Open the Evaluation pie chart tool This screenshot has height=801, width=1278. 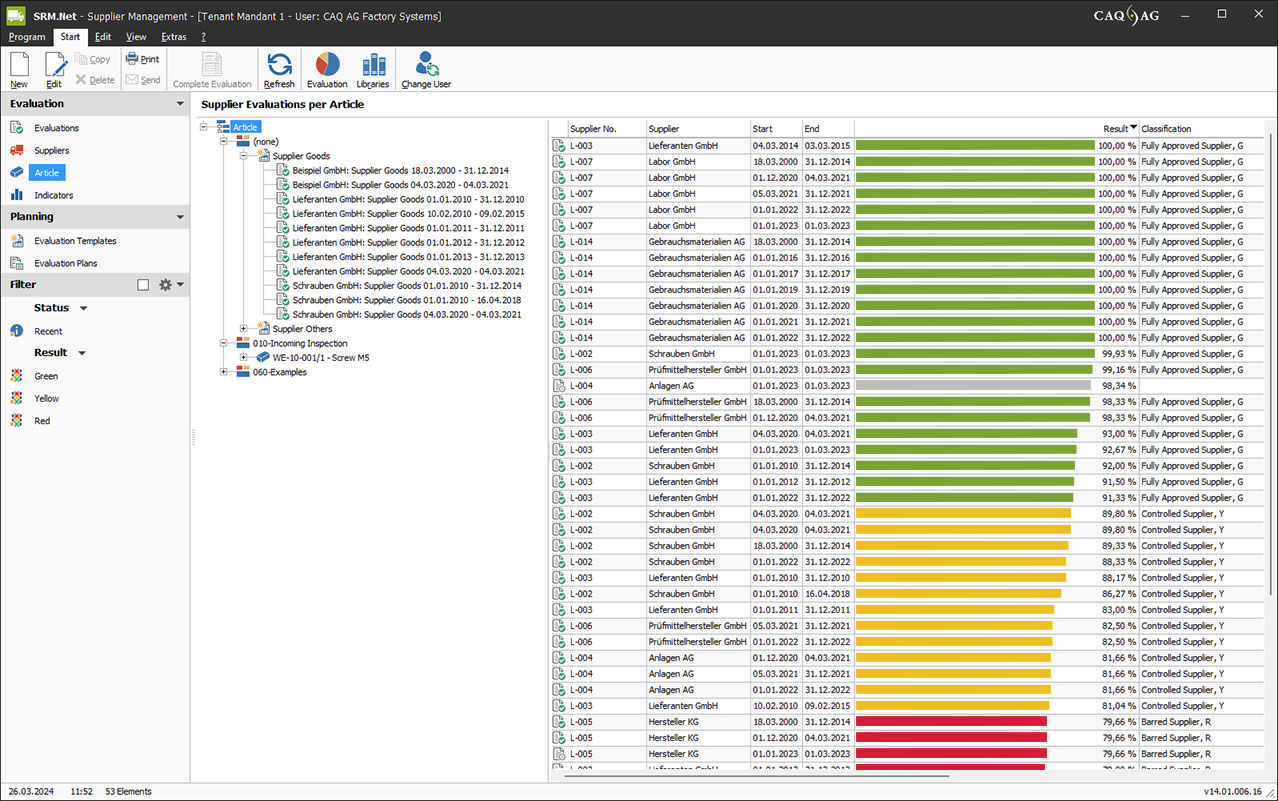tap(327, 66)
